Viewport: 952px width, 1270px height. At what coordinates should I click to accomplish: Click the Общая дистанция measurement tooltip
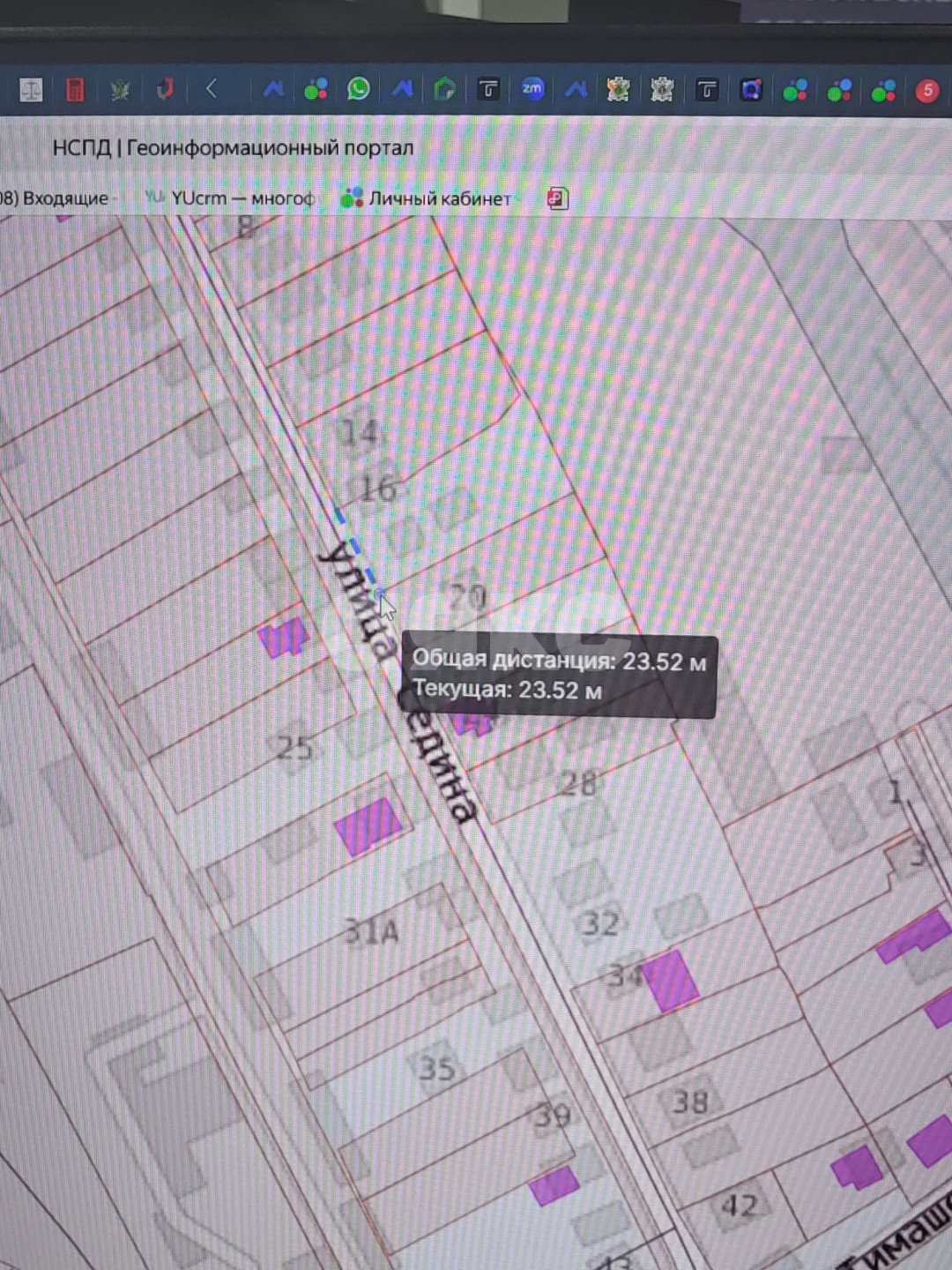559,676
